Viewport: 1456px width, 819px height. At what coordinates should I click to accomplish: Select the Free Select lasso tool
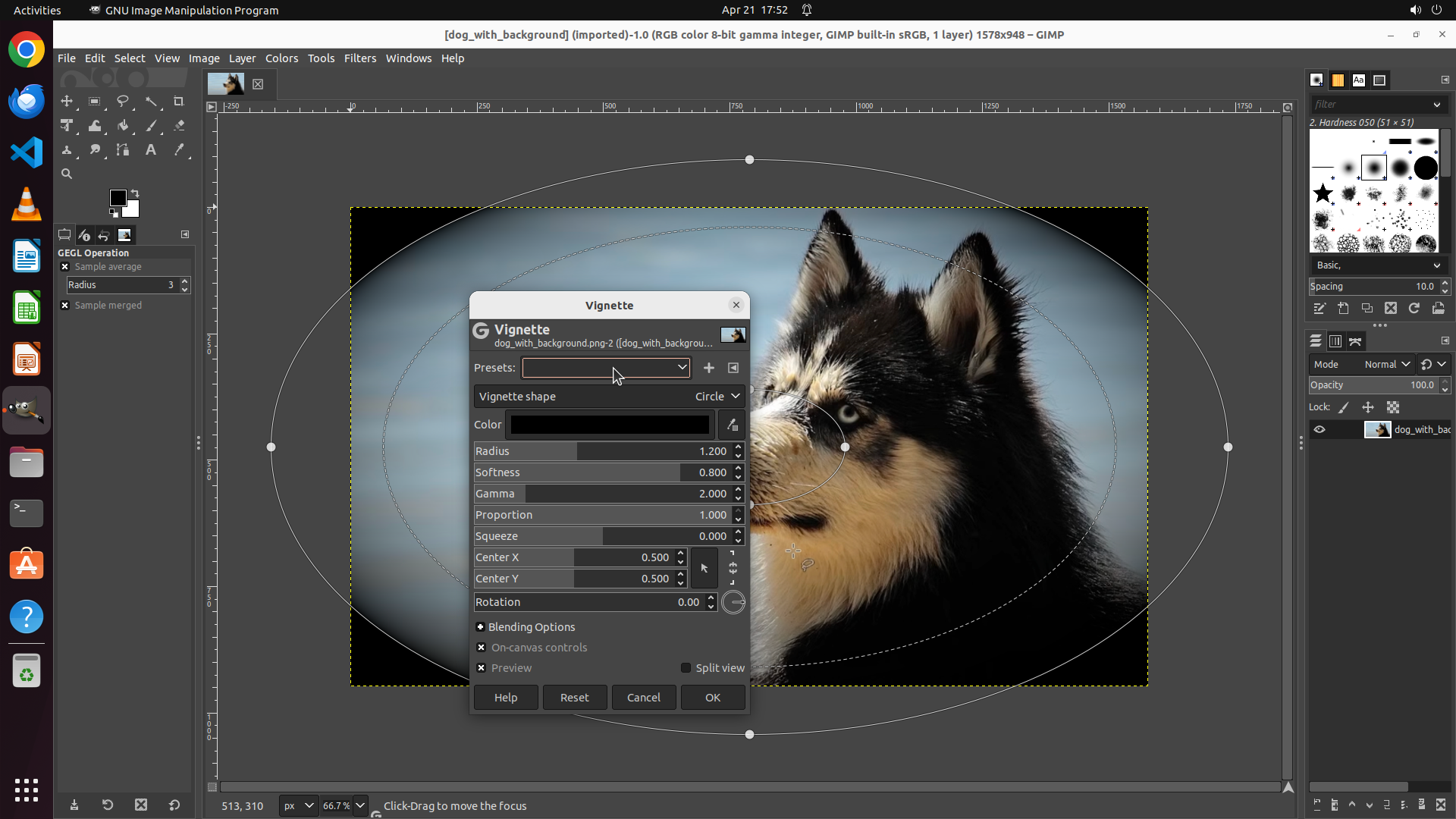123,102
